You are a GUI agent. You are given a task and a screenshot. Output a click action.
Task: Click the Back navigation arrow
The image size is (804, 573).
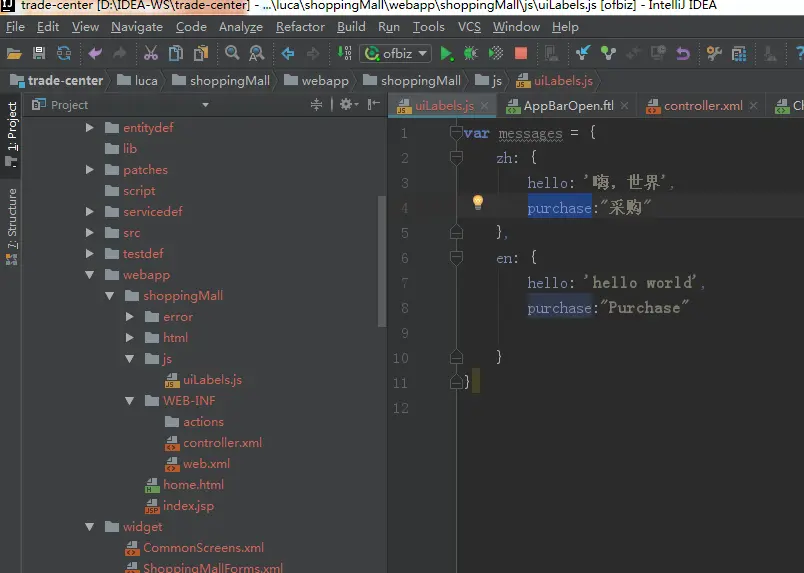tap(288, 53)
